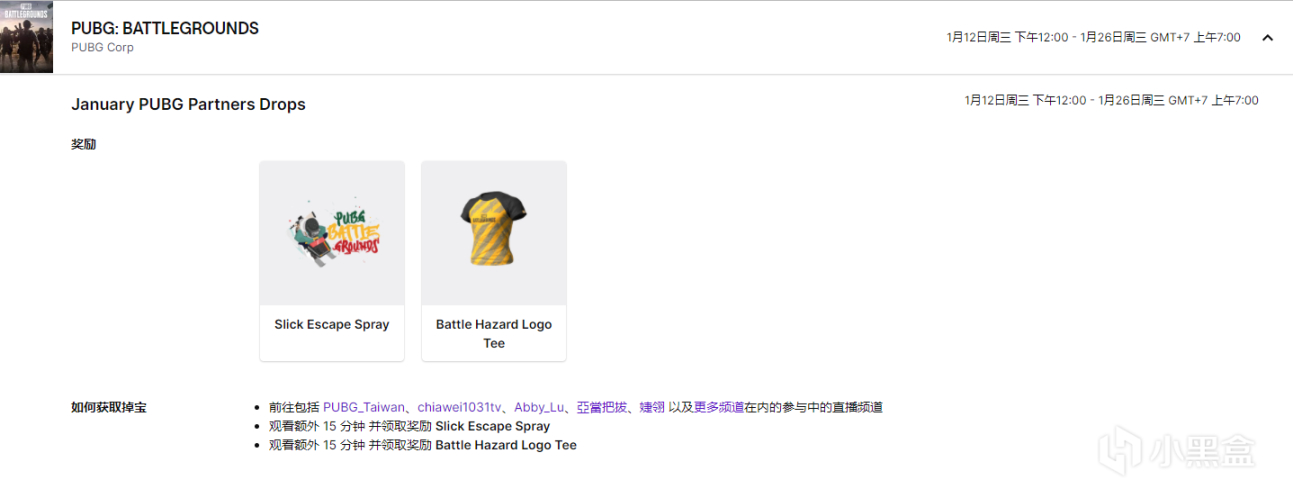Click the Slick Escape Spray card caption
This screenshot has height=489, width=1293.
[x=332, y=324]
